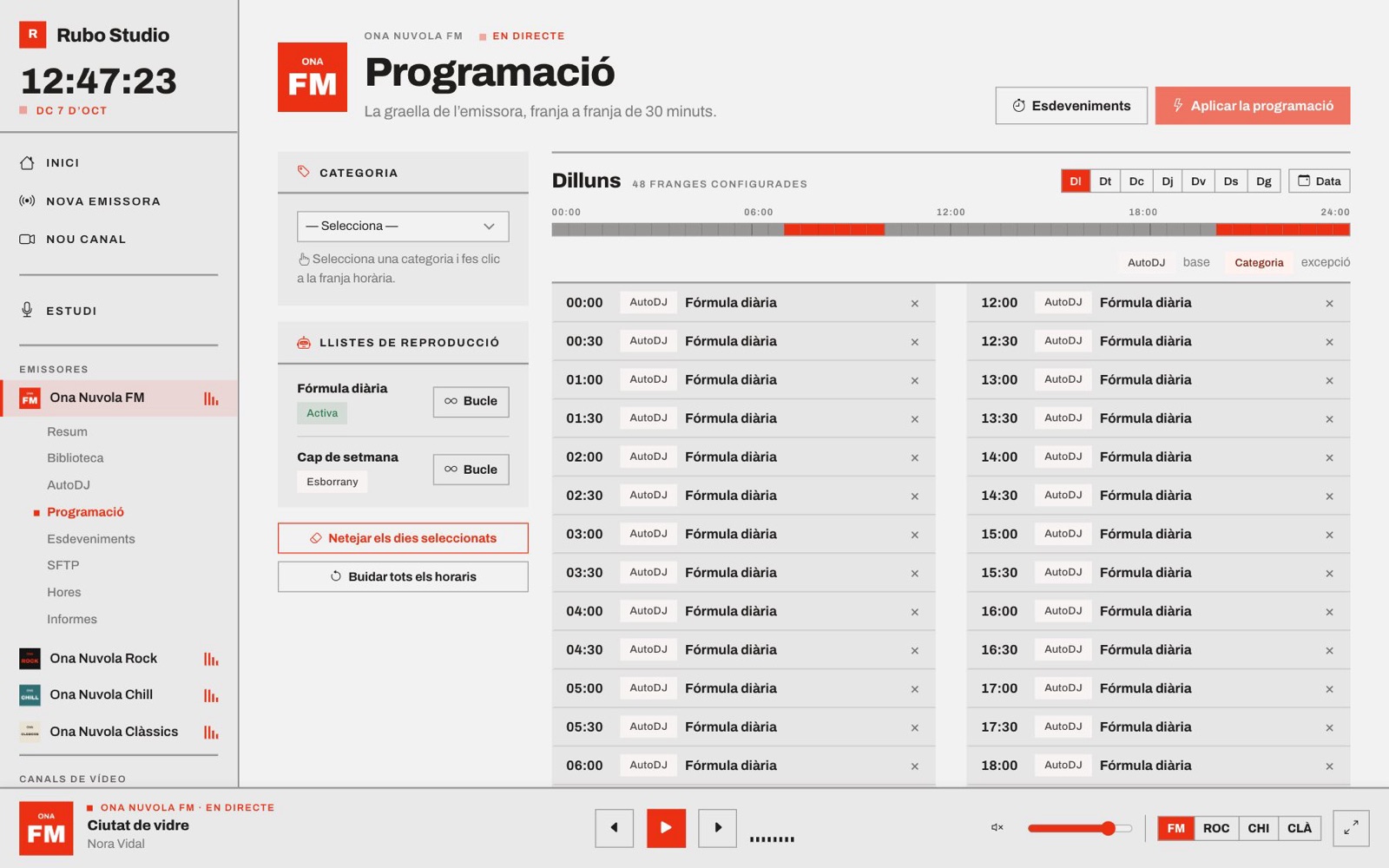Click the Rubo Studio logo icon
1389x868 pixels.
click(33, 35)
